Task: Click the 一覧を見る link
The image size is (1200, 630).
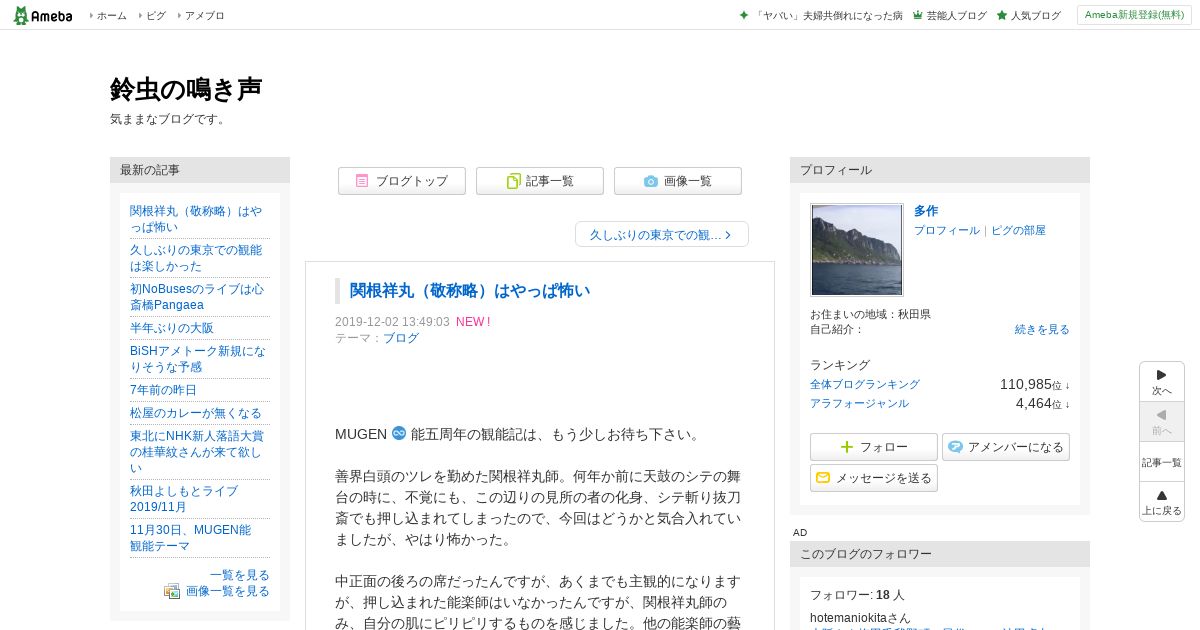Action: [x=240, y=575]
